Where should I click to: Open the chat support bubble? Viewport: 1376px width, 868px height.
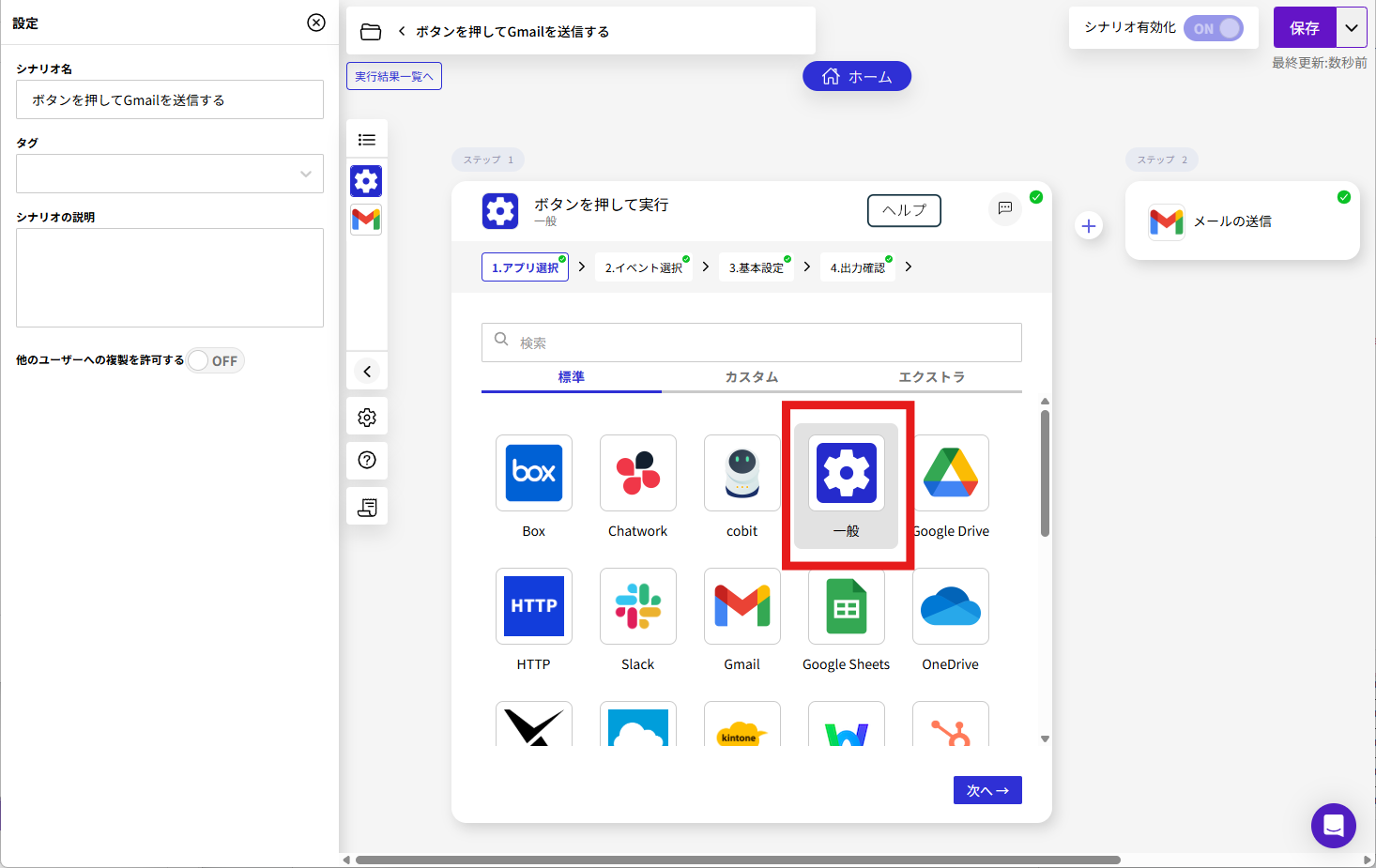click(x=1334, y=826)
